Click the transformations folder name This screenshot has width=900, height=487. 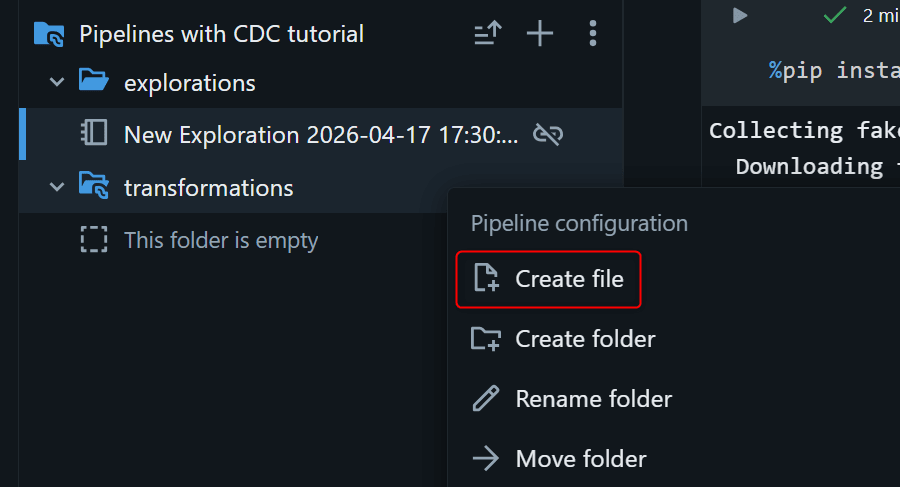(208, 187)
